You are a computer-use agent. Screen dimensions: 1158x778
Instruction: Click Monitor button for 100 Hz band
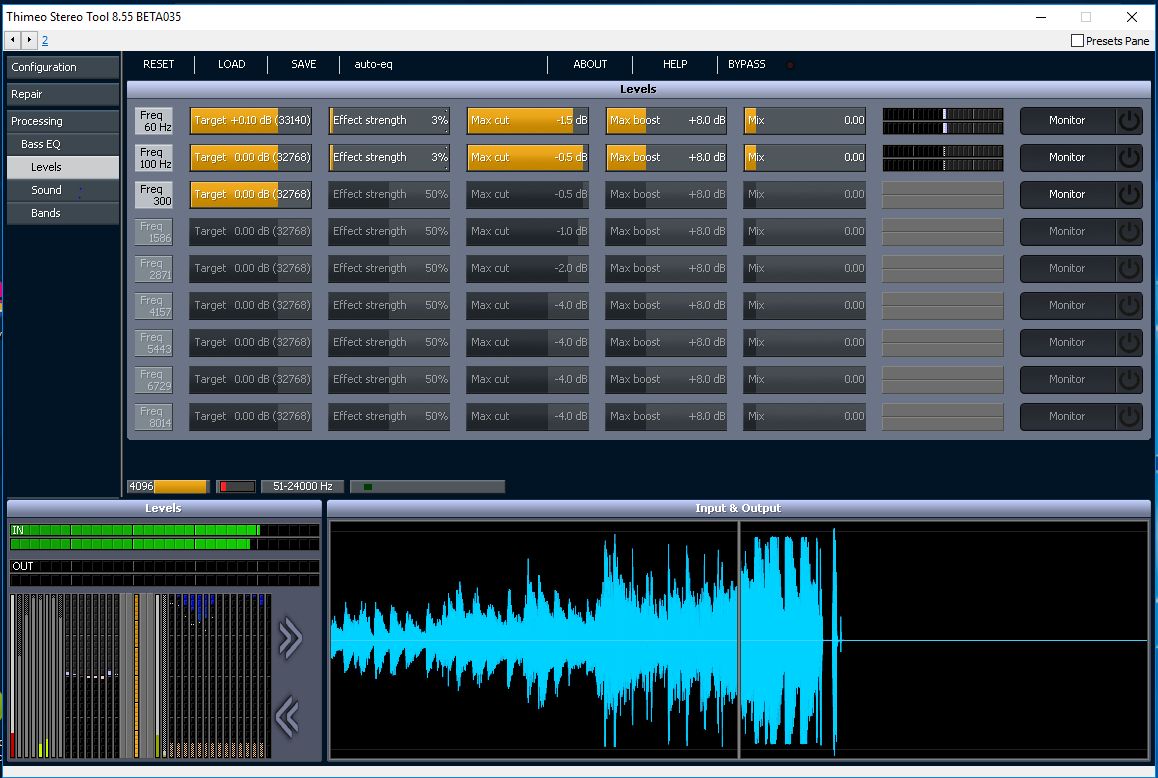pyautogui.click(x=1067, y=157)
